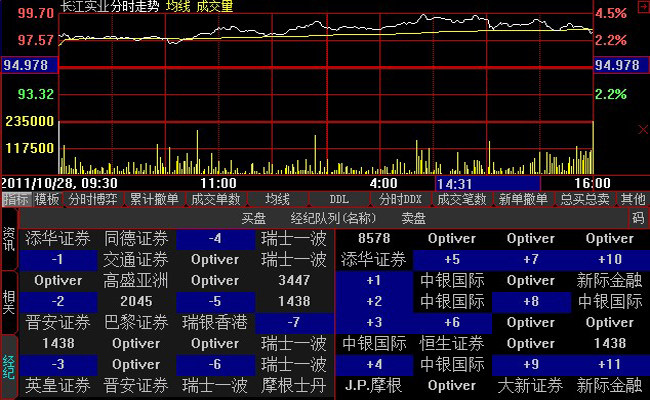Select the 高盛亚洲 broker cell

click(136, 281)
